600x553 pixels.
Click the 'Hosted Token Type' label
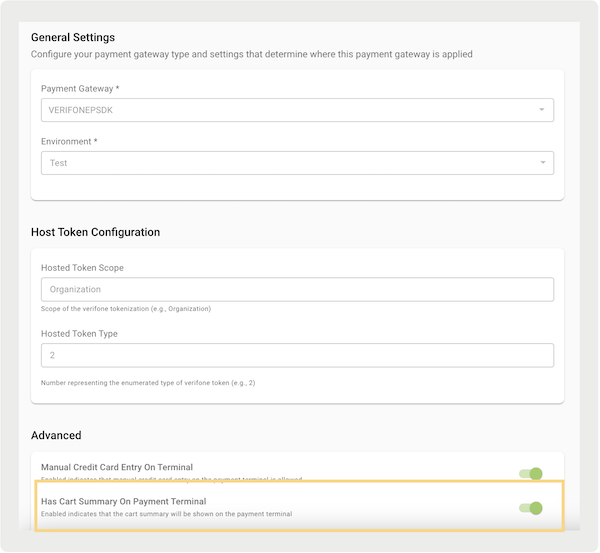pos(79,334)
